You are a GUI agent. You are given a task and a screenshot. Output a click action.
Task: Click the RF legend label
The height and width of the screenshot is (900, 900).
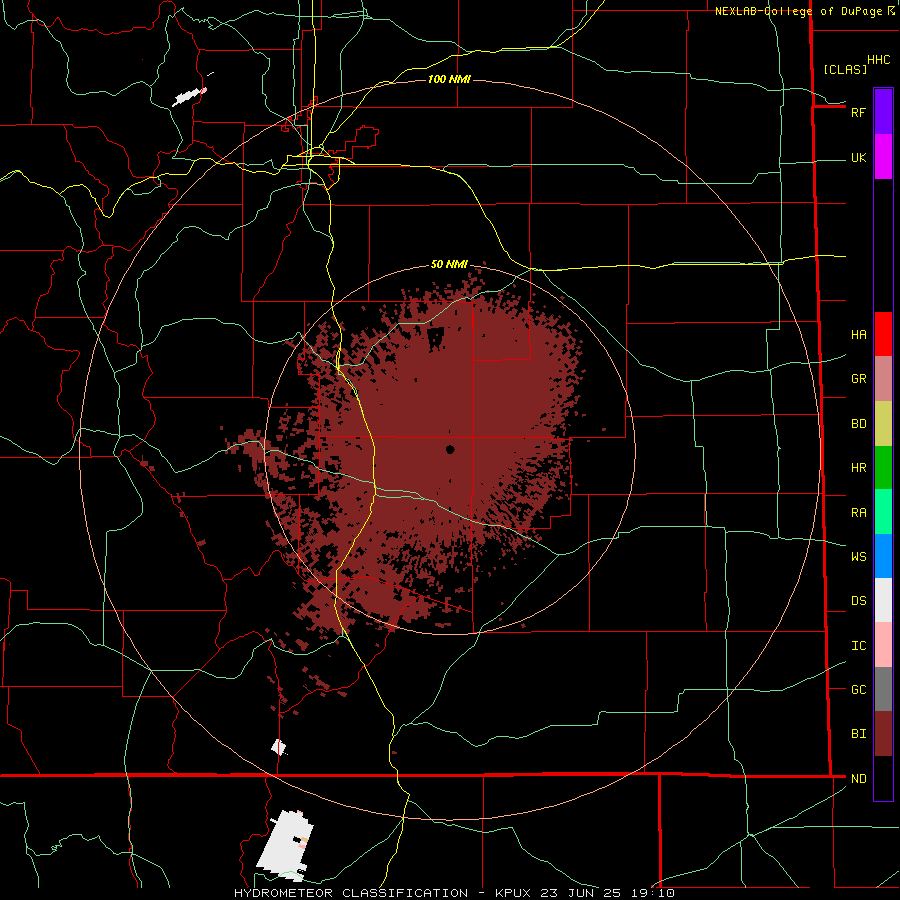858,112
